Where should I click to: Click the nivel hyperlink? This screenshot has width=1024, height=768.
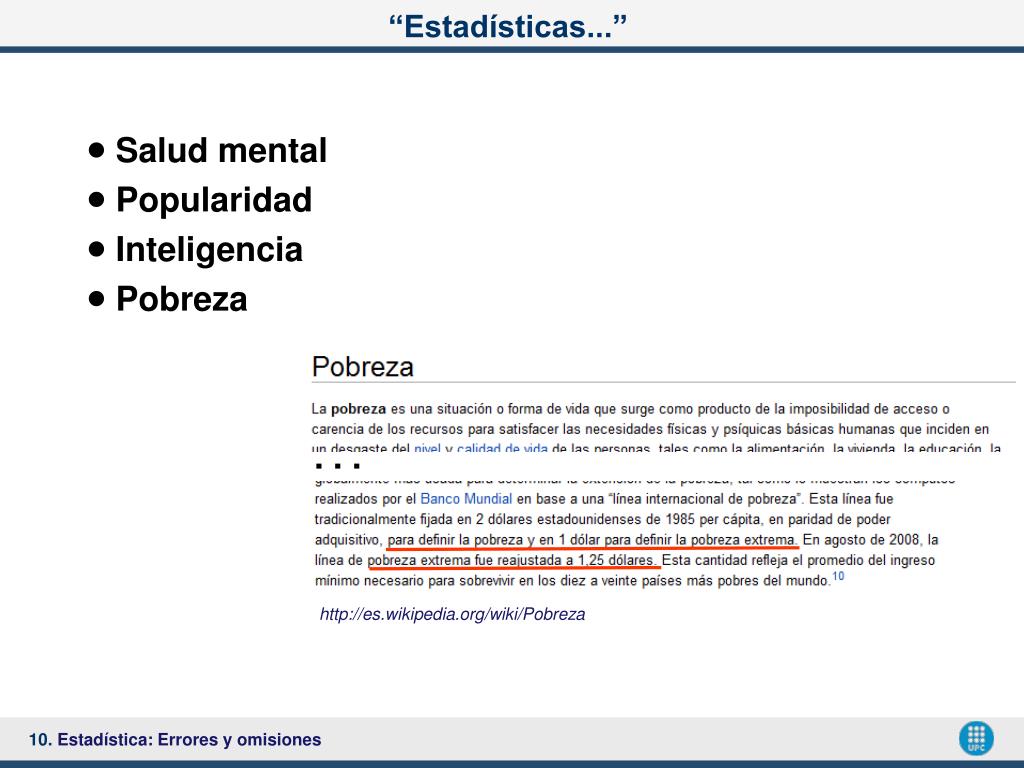click(427, 448)
